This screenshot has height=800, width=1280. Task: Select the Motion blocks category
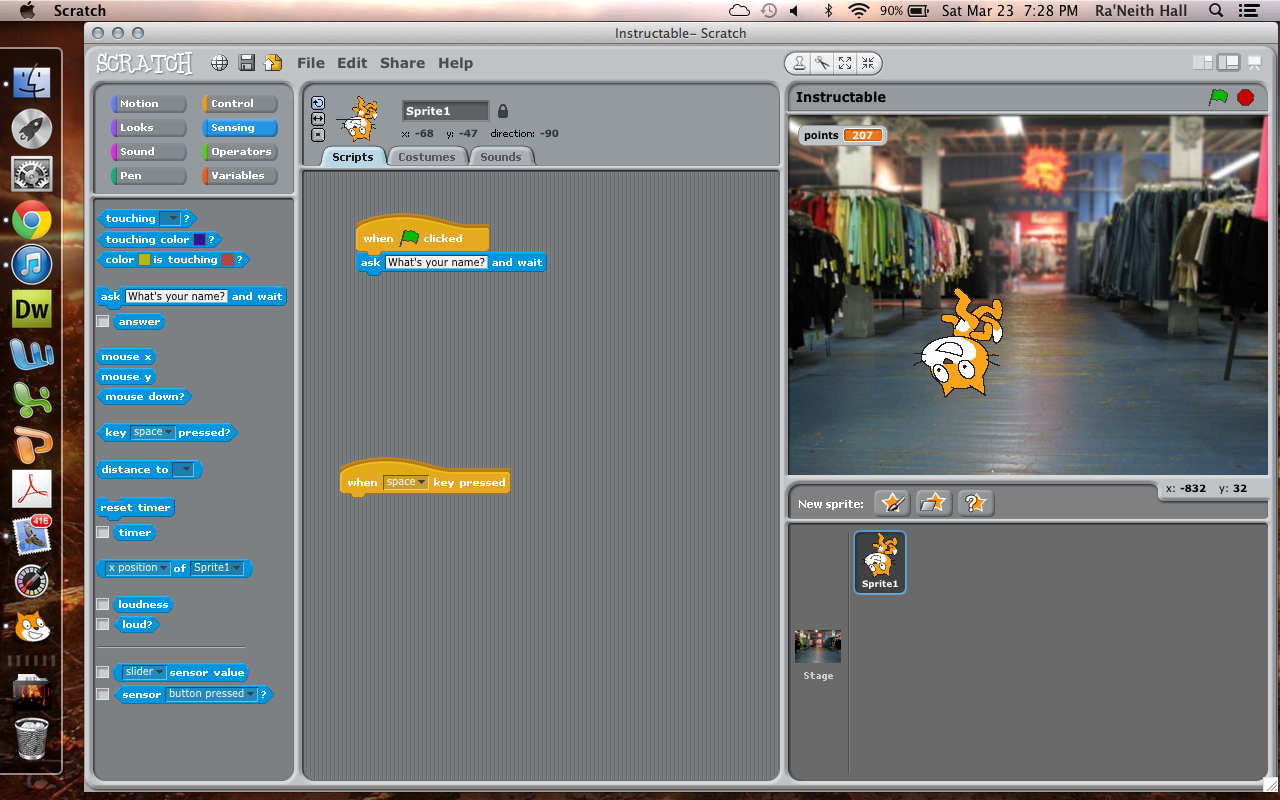(x=149, y=104)
